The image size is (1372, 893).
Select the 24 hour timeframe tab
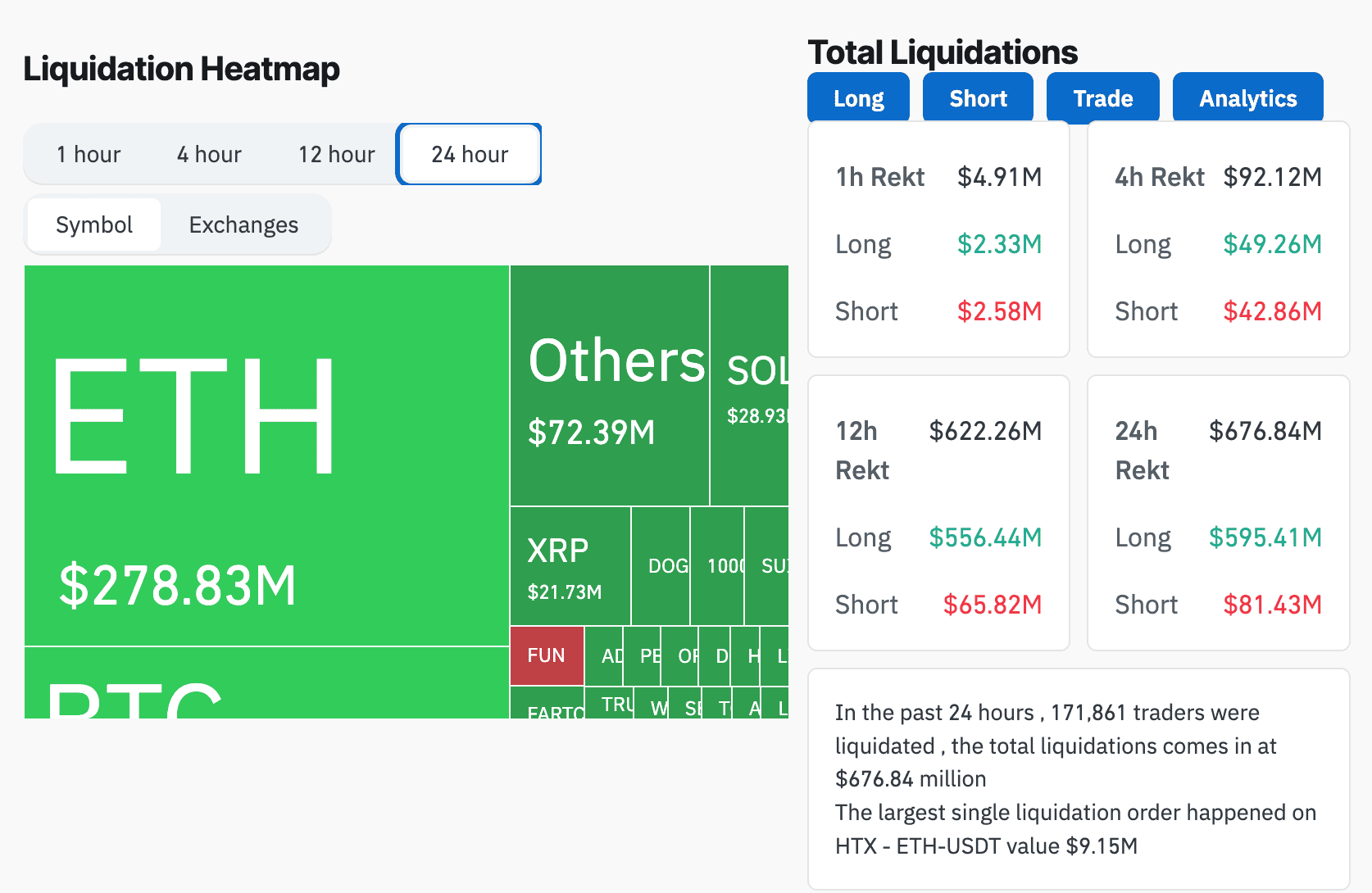pos(470,154)
